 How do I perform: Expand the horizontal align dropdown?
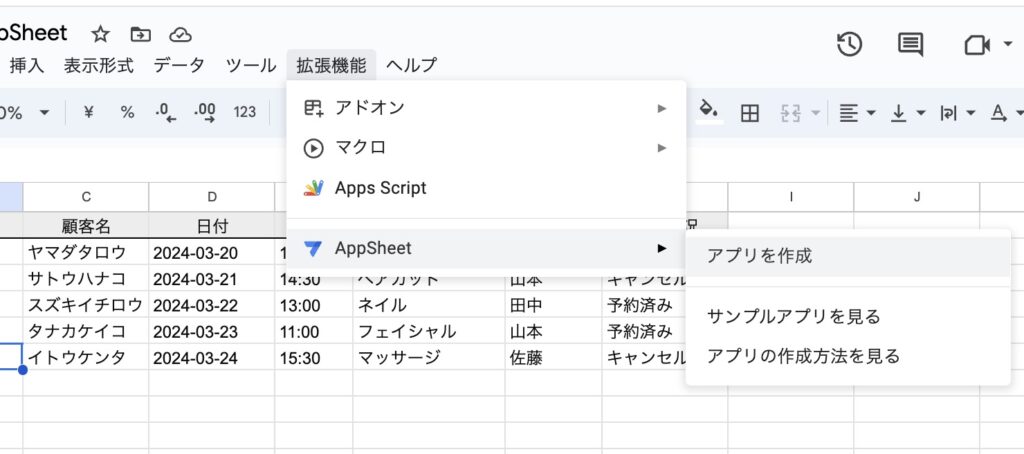857,113
